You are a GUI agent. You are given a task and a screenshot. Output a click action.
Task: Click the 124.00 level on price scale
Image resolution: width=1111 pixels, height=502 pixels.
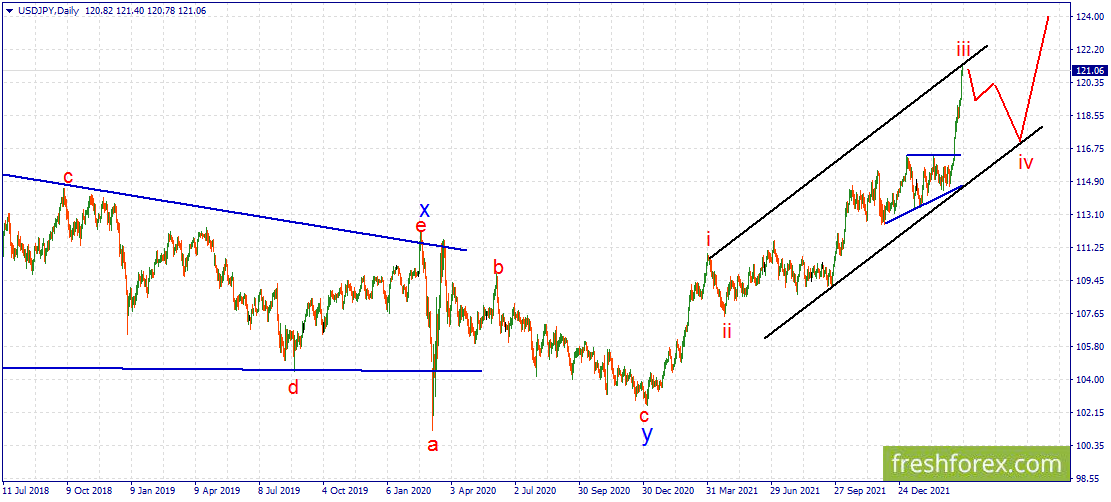pos(1088,16)
